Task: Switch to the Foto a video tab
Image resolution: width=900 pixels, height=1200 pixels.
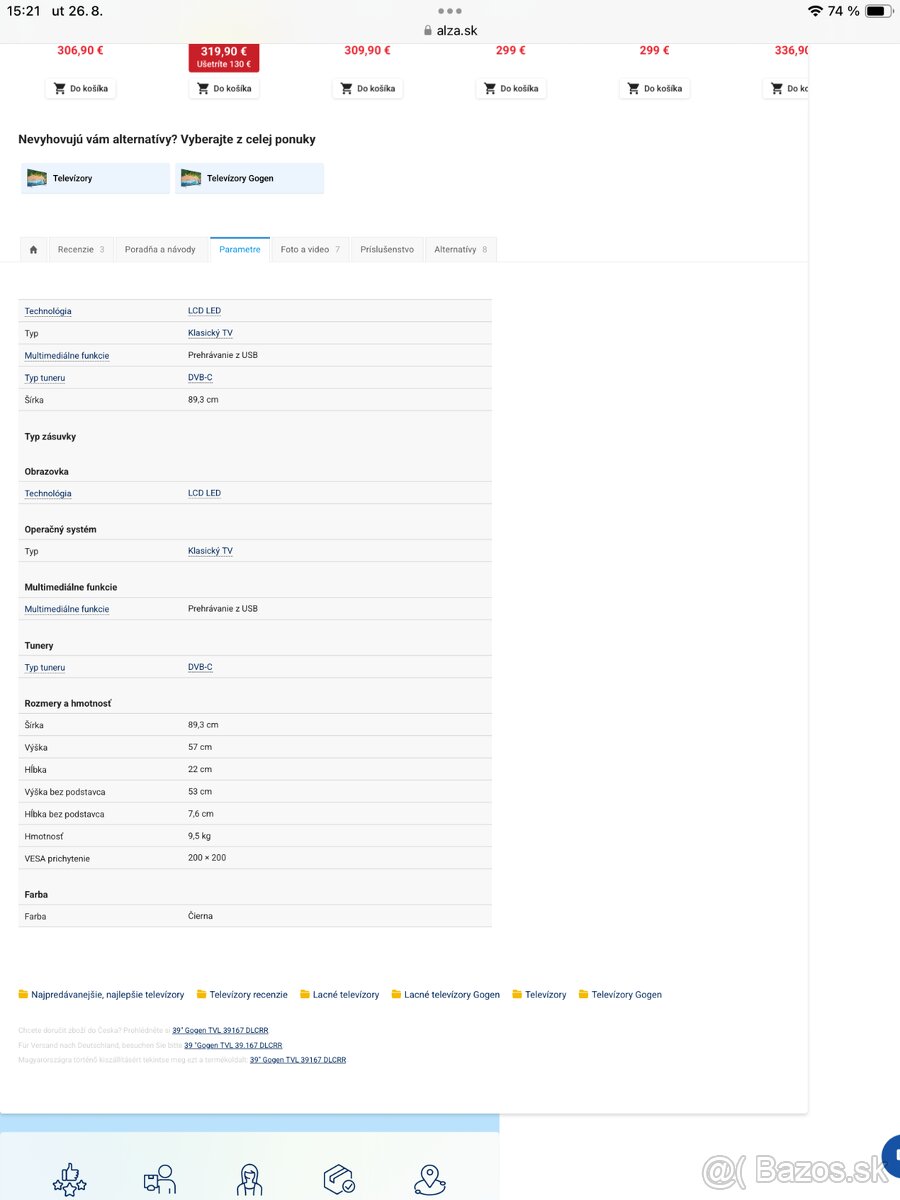Action: [x=309, y=250]
